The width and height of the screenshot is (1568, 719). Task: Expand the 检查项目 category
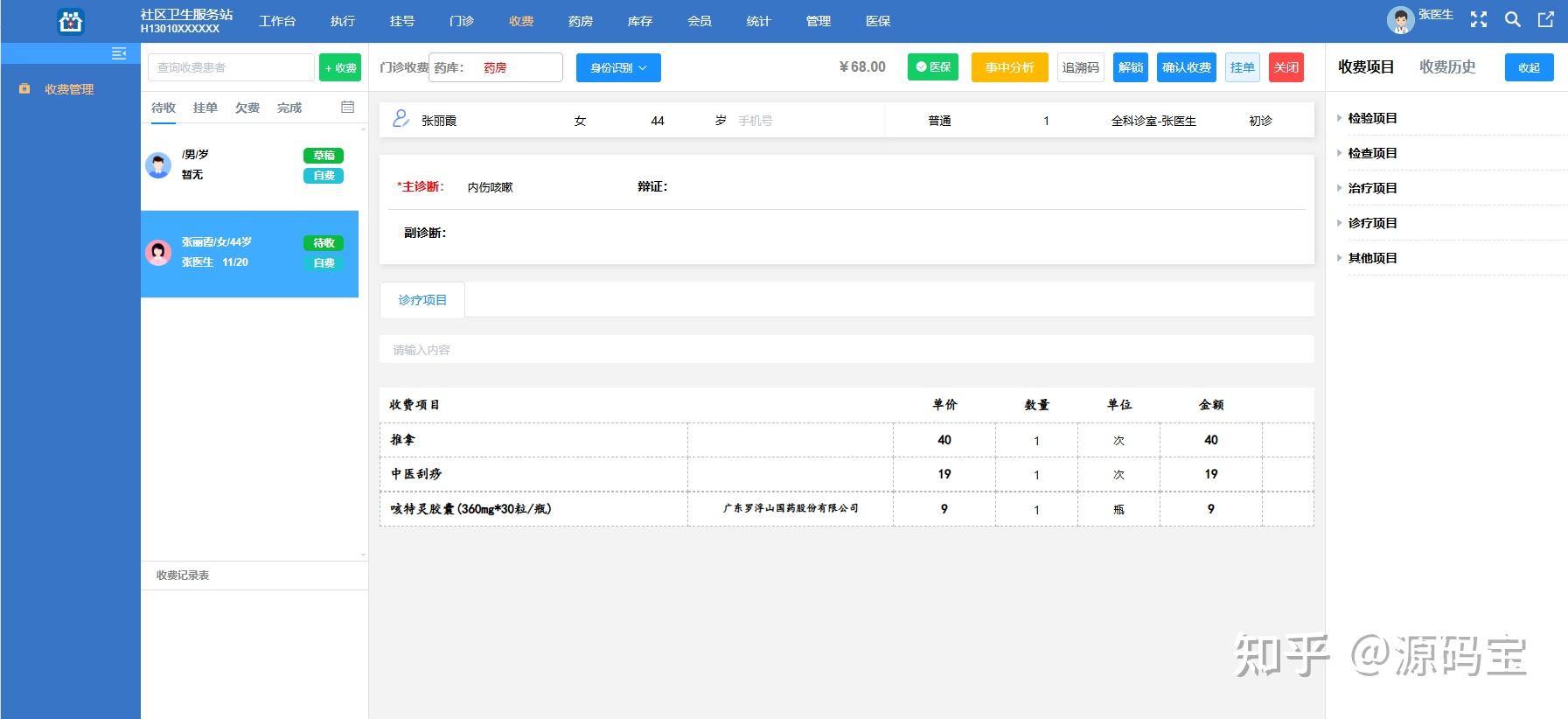click(1372, 153)
